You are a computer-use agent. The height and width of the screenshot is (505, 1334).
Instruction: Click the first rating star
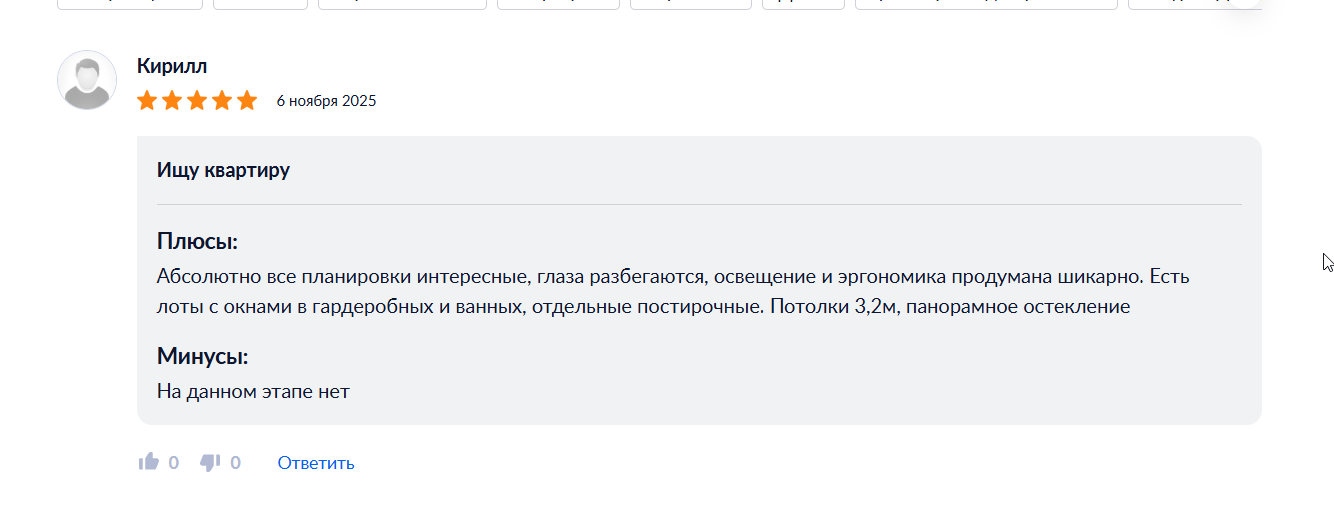coord(147,100)
